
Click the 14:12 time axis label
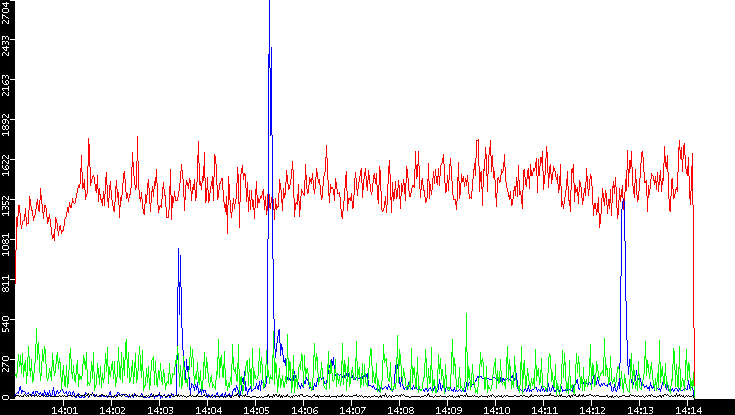593,410
